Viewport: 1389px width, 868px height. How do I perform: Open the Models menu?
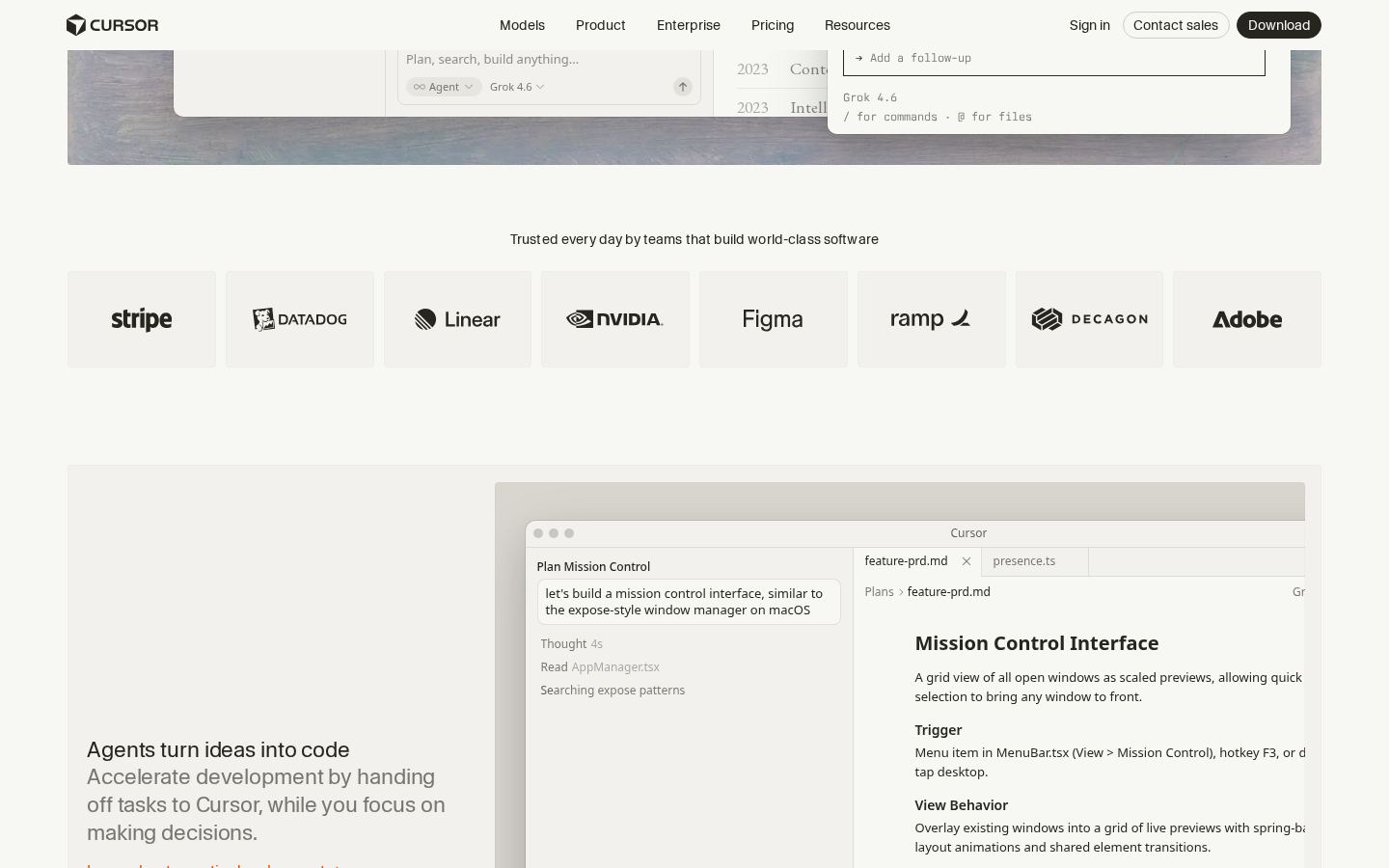pyautogui.click(x=522, y=25)
